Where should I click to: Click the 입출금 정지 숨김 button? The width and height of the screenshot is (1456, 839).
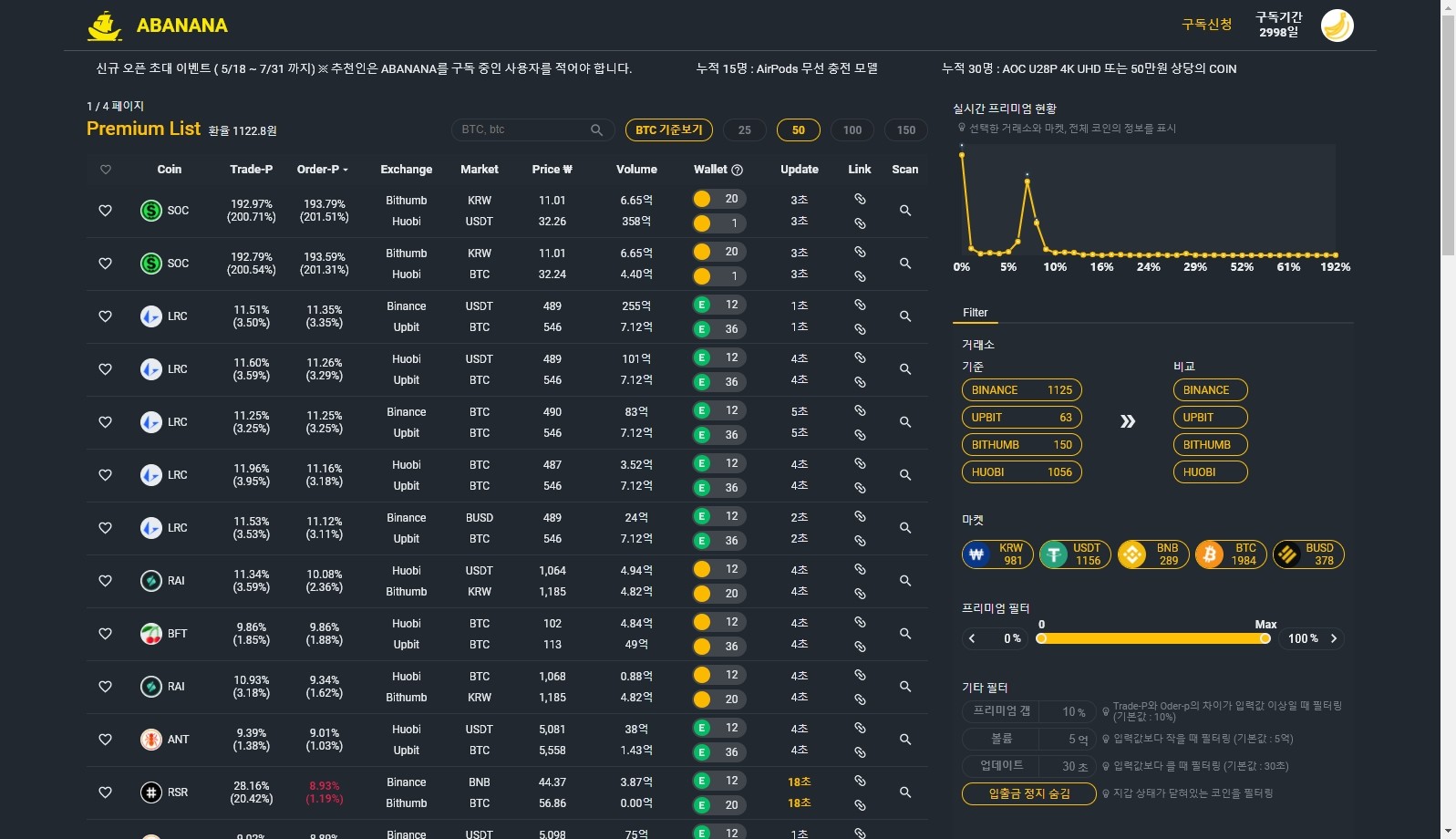click(x=1030, y=793)
